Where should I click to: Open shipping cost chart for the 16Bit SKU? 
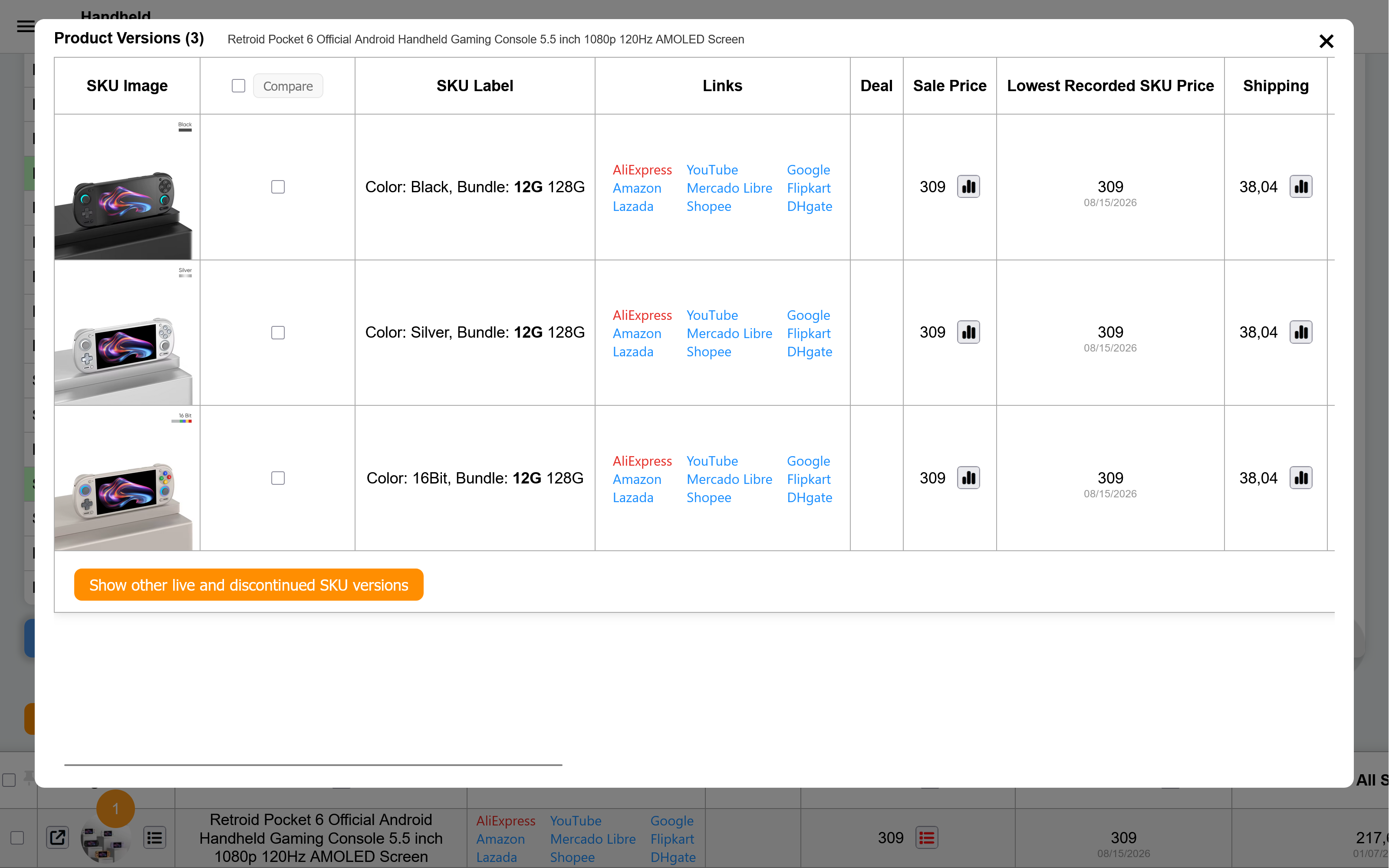[x=1300, y=478]
